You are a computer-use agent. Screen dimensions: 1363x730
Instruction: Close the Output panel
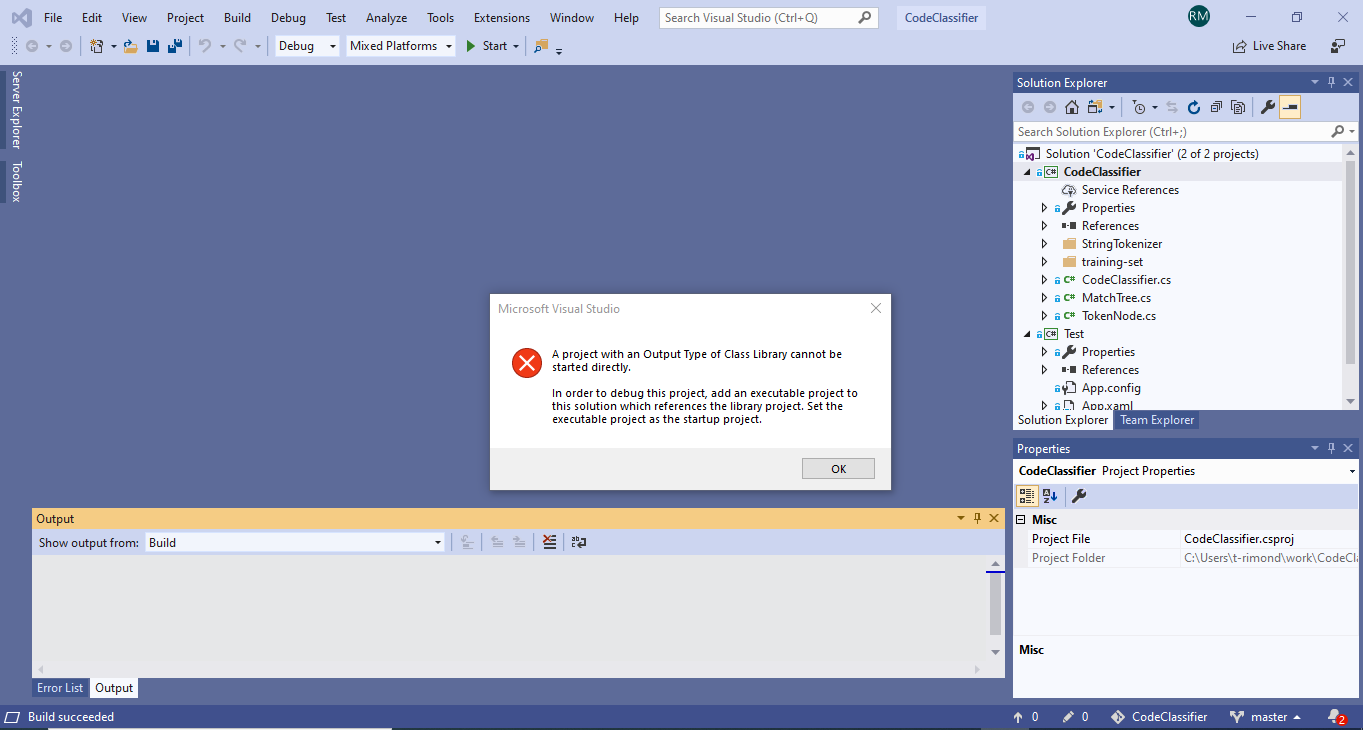pos(994,518)
